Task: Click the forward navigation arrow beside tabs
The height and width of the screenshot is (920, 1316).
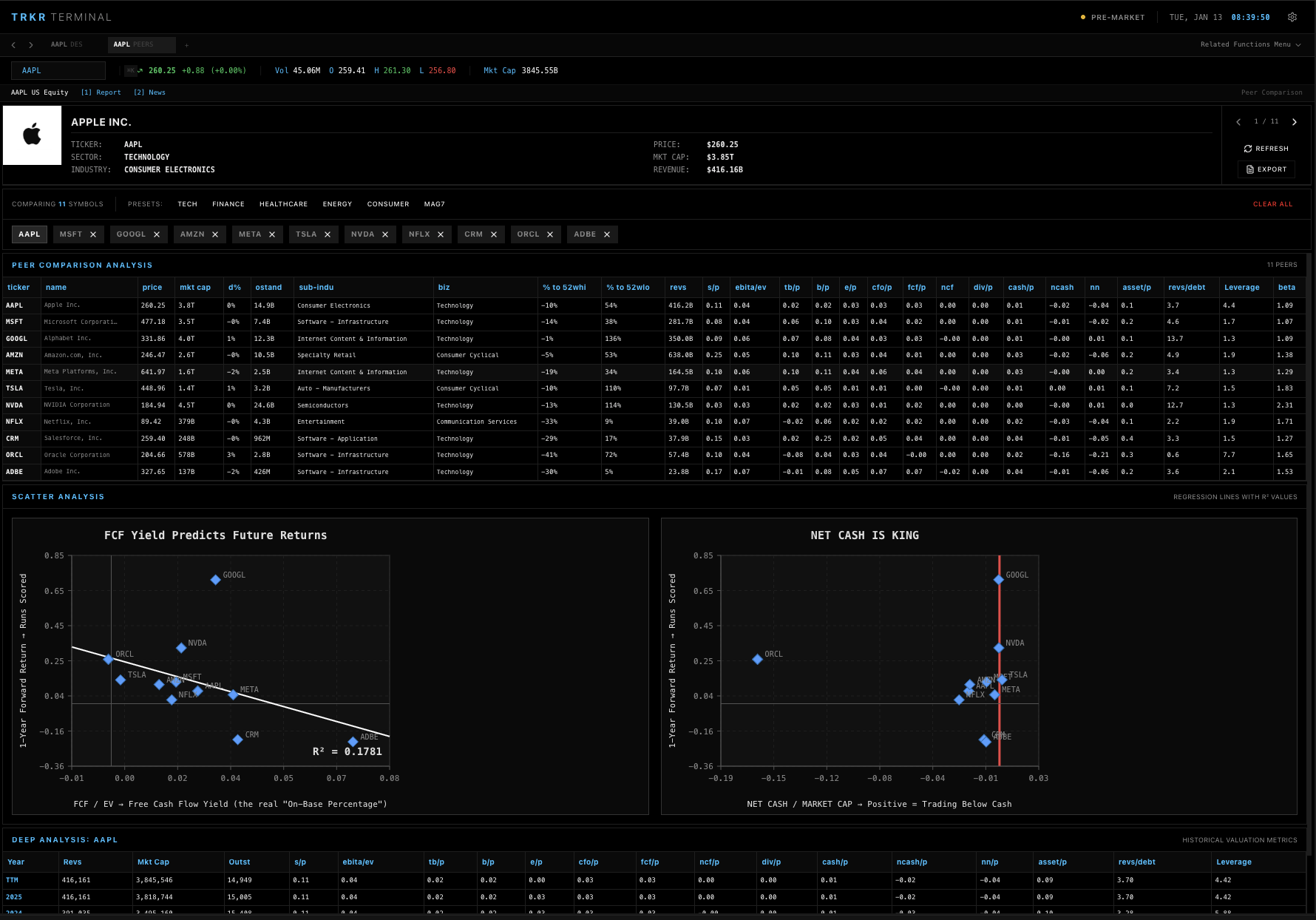Action: tap(31, 45)
